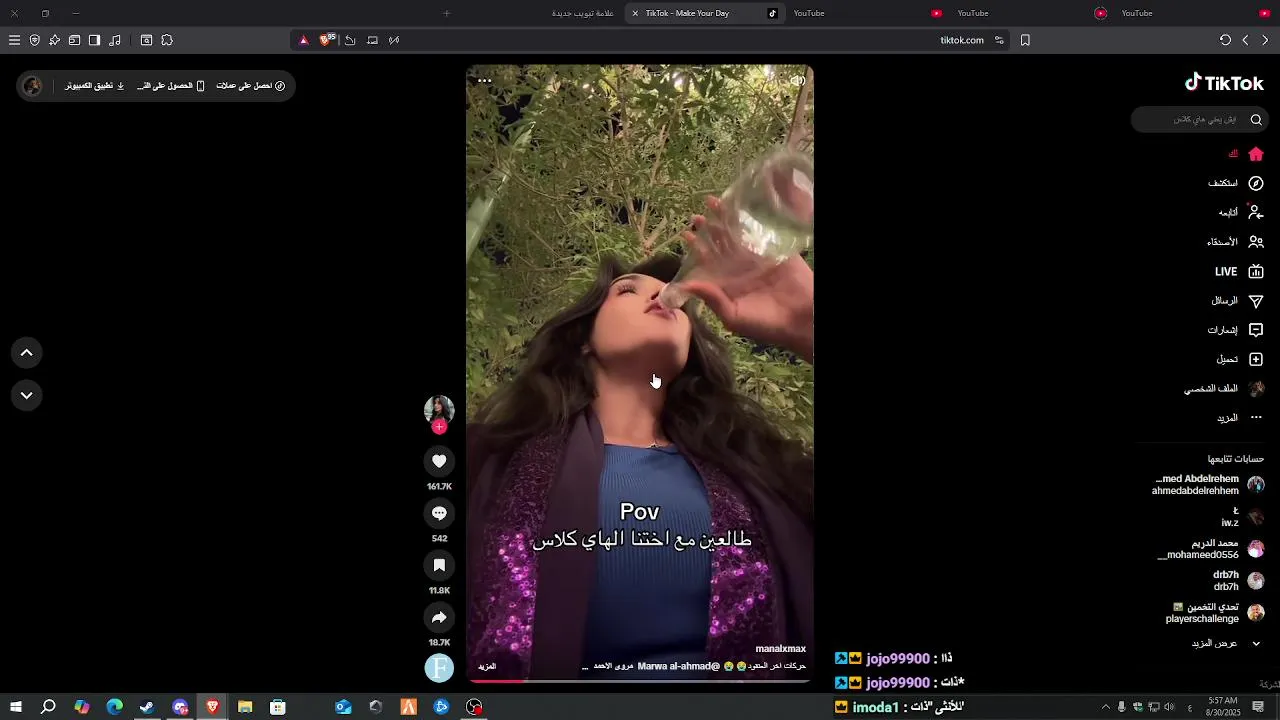Open the extensions puzzle icon
1280x720 pixels.
click(167, 40)
